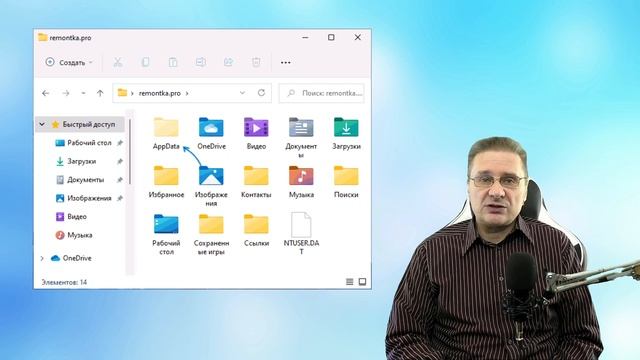
Task: Select the Поиски folder
Action: coord(346,182)
